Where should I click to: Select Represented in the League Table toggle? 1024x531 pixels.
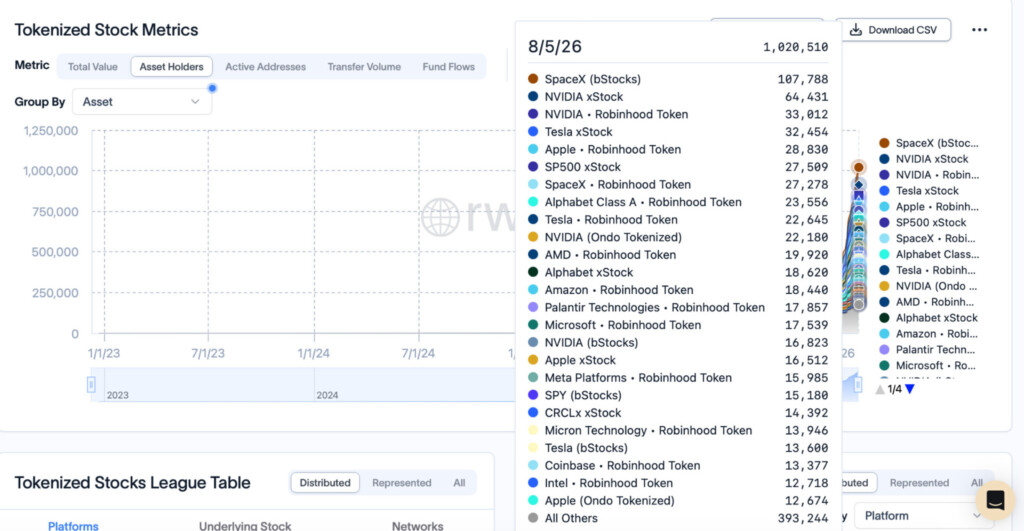(x=402, y=483)
